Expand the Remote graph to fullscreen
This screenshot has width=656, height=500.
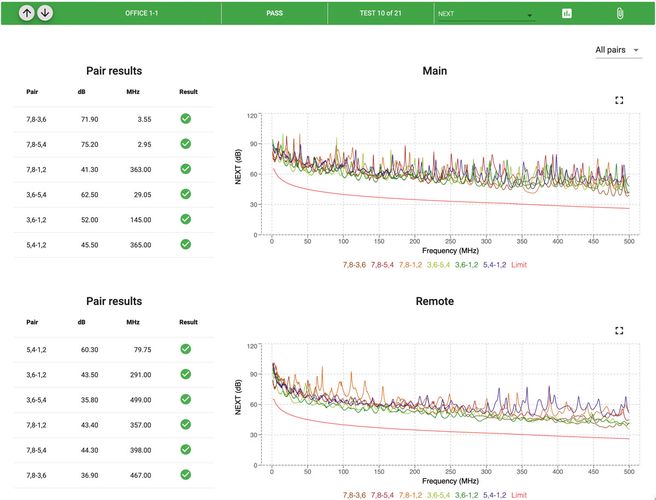tap(619, 330)
